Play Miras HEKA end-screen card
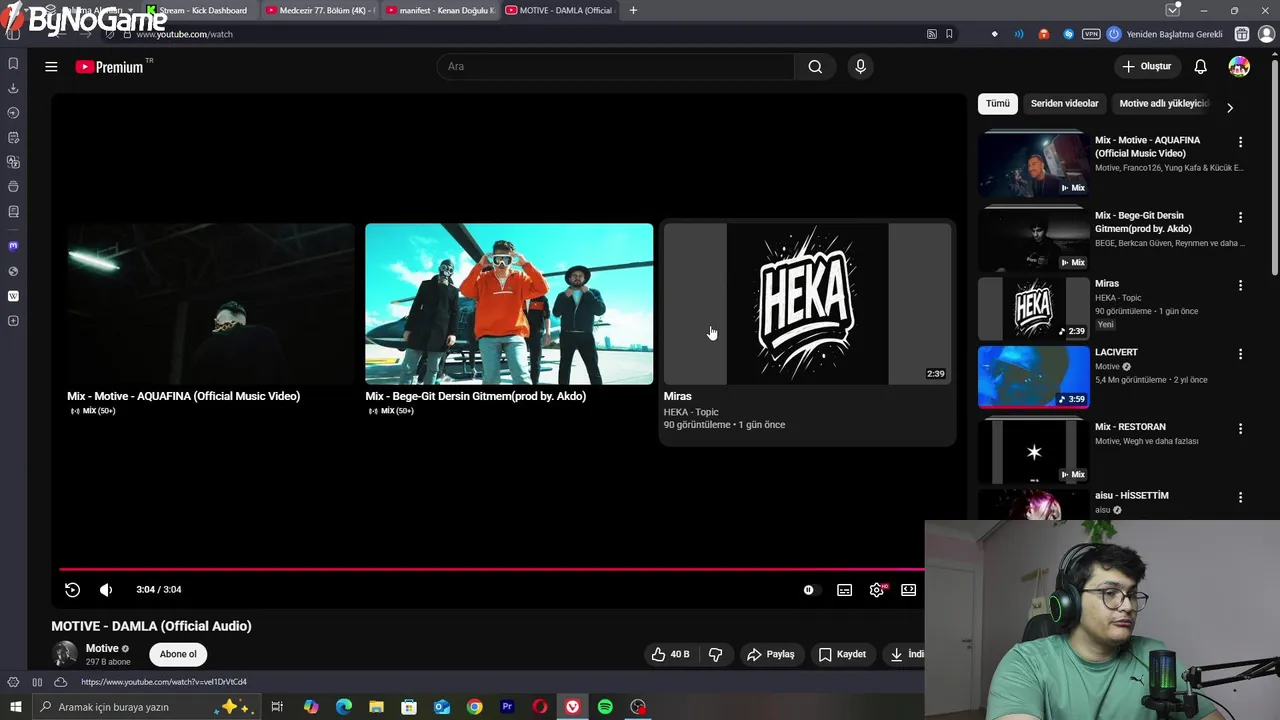The width and height of the screenshot is (1280, 720). (807, 332)
